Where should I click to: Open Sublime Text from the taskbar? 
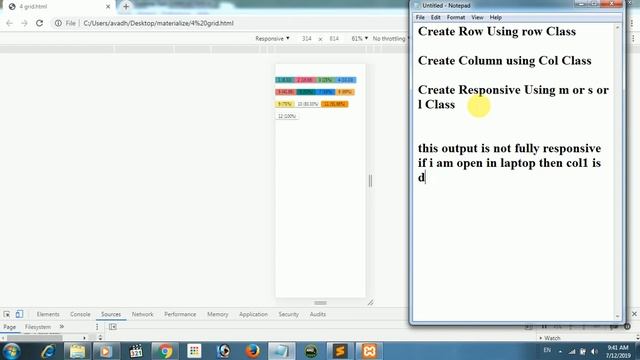pos(340,351)
